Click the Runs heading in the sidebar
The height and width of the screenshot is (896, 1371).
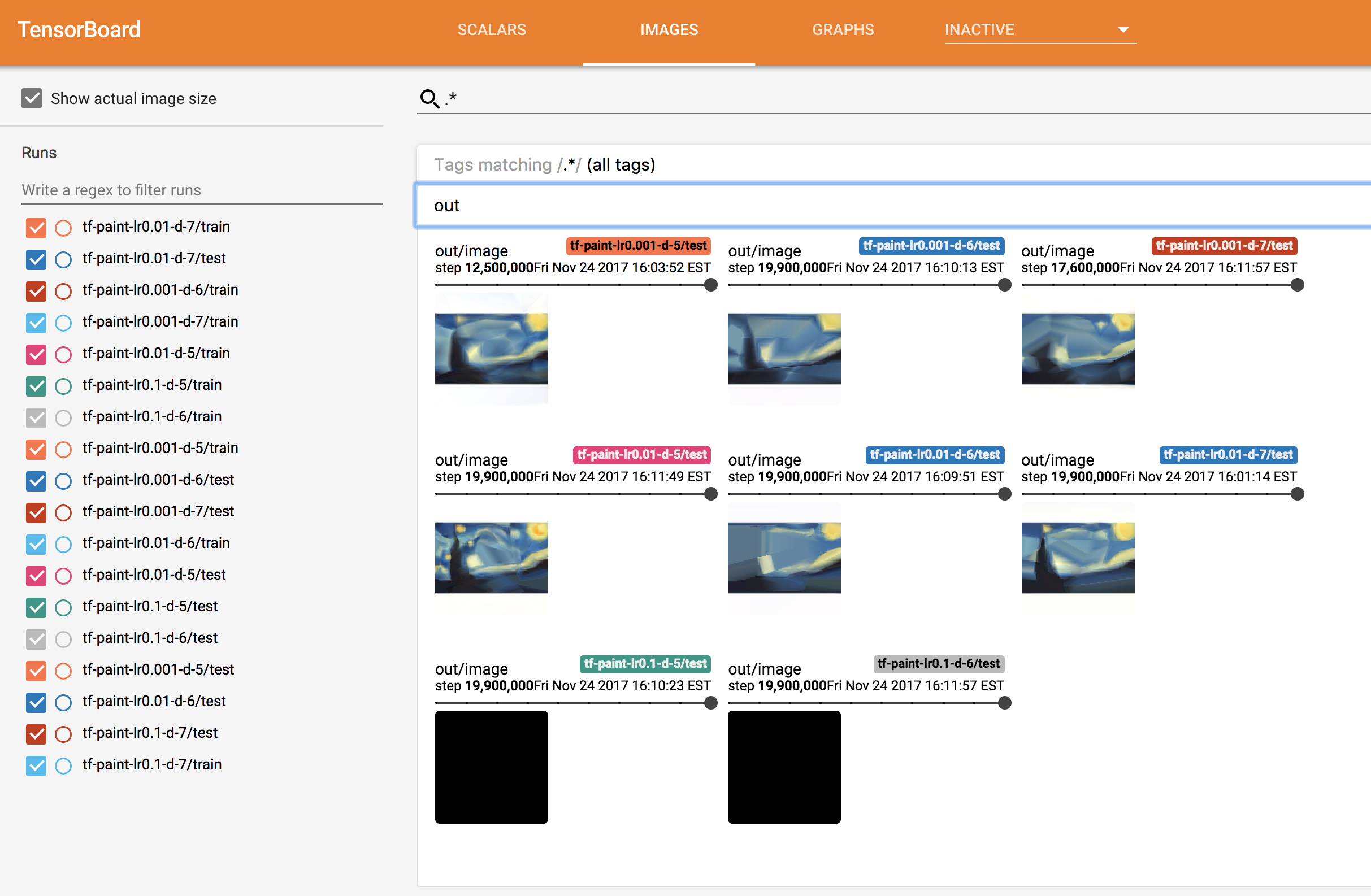tap(39, 153)
